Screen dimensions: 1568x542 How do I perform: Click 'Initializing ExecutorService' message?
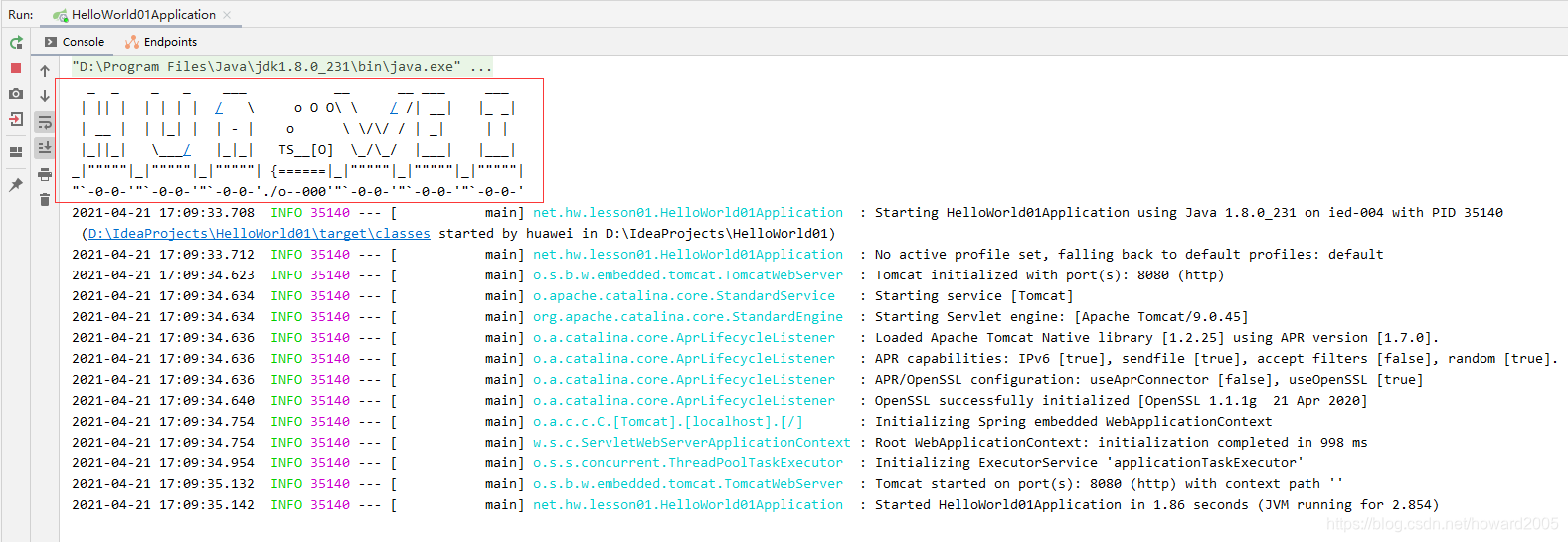(x=1090, y=463)
